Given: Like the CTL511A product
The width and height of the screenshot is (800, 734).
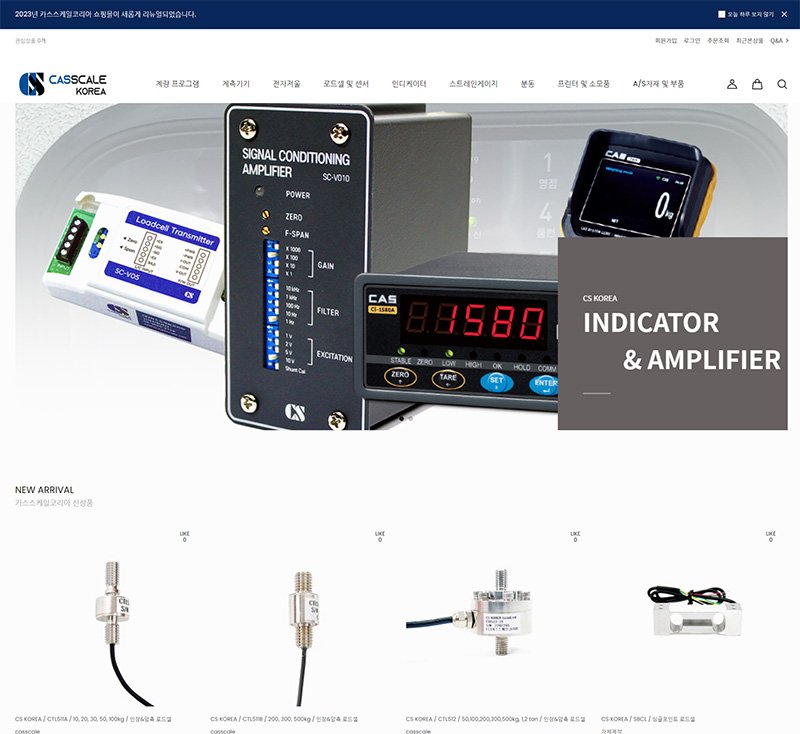Looking at the screenshot, I should point(184,536).
